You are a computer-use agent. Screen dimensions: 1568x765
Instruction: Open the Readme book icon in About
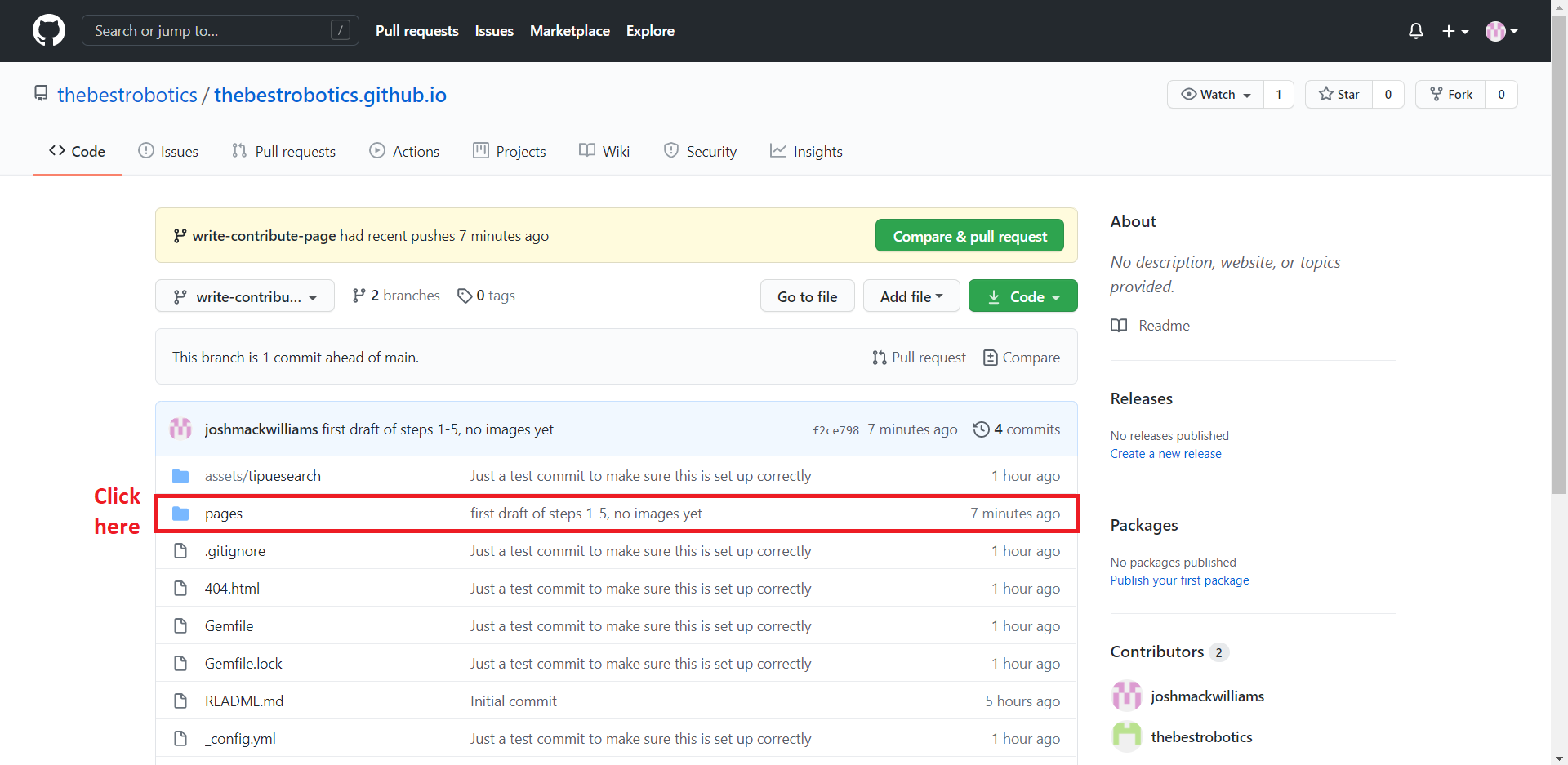[x=1119, y=326]
